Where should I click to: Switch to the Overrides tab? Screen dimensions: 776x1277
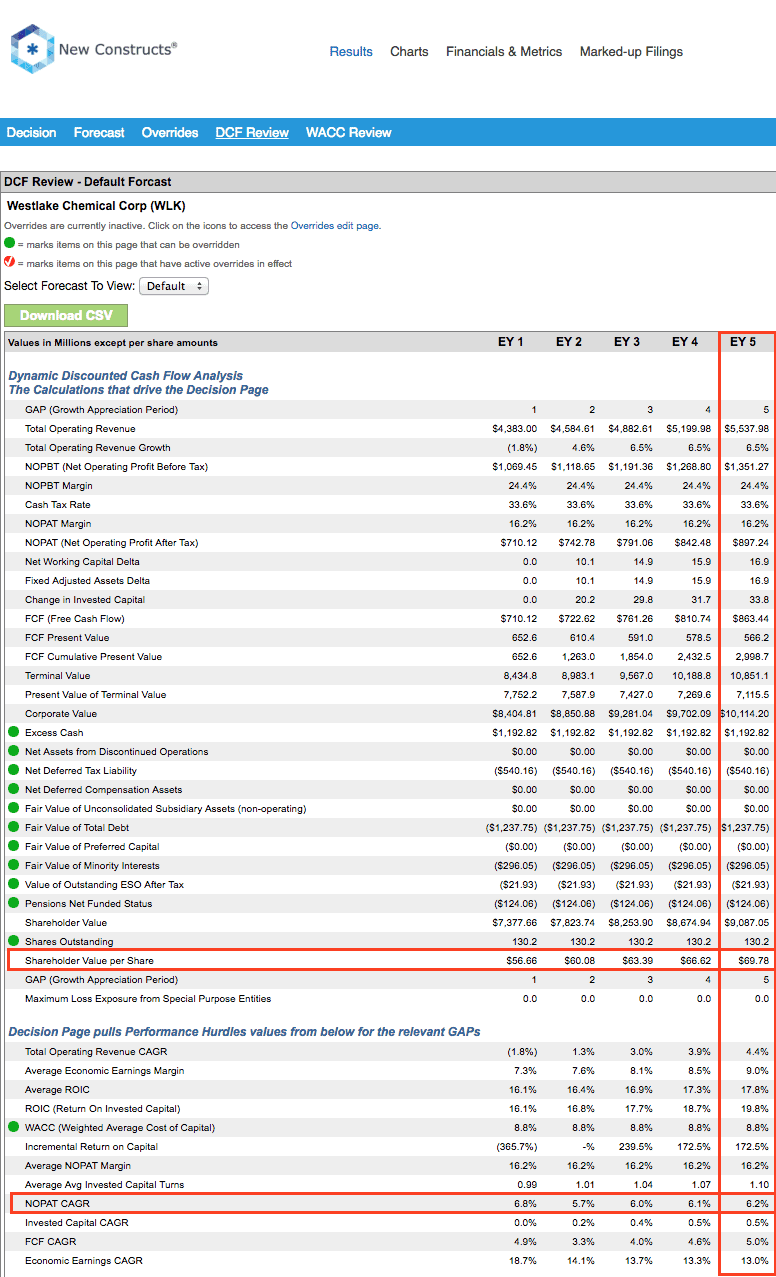(170, 132)
